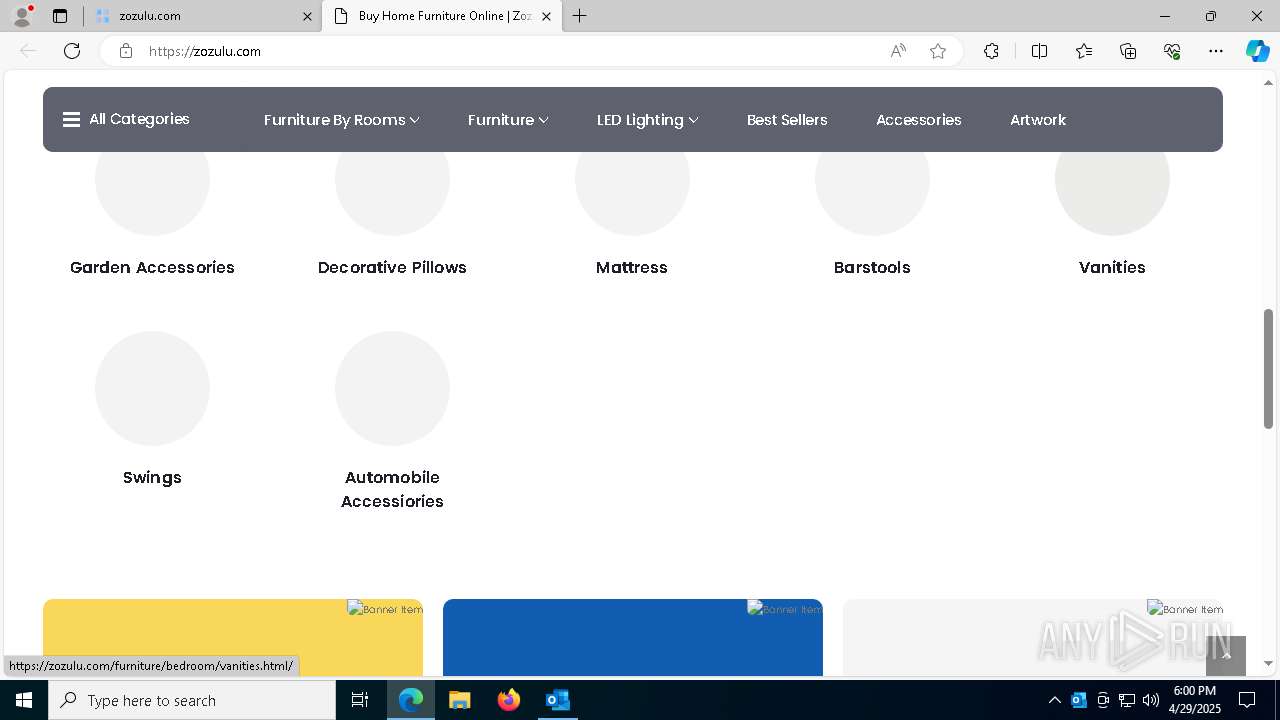The height and width of the screenshot is (720, 1280).
Task: Open the Swings category link
Action: coord(152,477)
